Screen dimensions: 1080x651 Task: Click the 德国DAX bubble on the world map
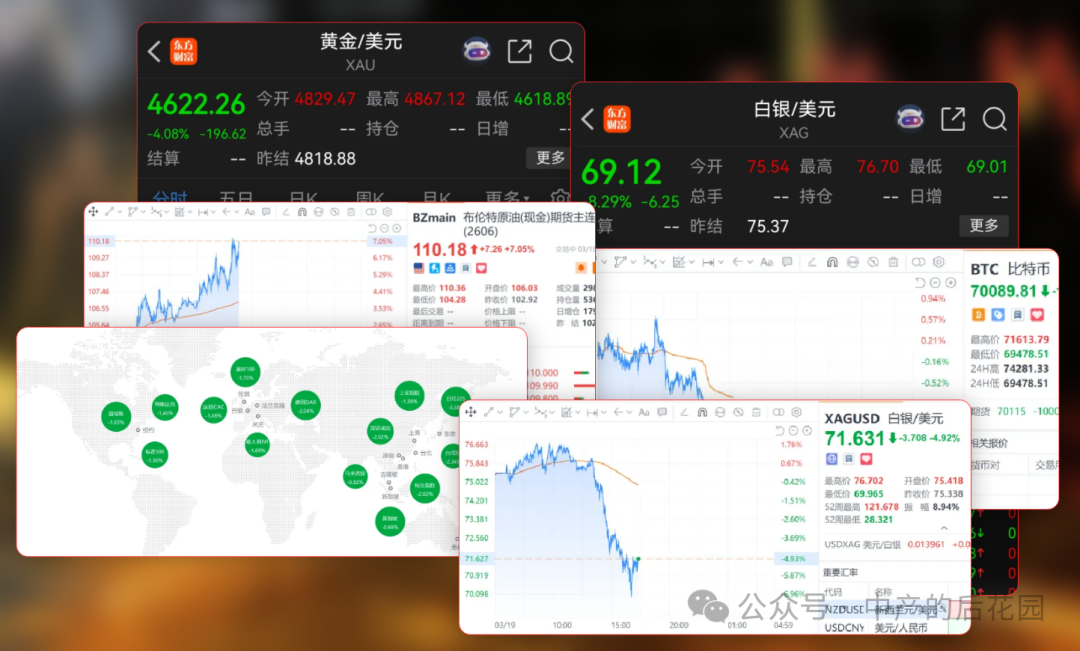pos(305,405)
